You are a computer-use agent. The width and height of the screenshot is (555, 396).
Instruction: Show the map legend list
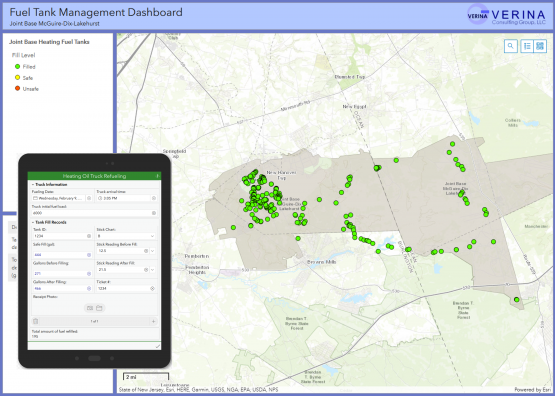tap(527, 46)
